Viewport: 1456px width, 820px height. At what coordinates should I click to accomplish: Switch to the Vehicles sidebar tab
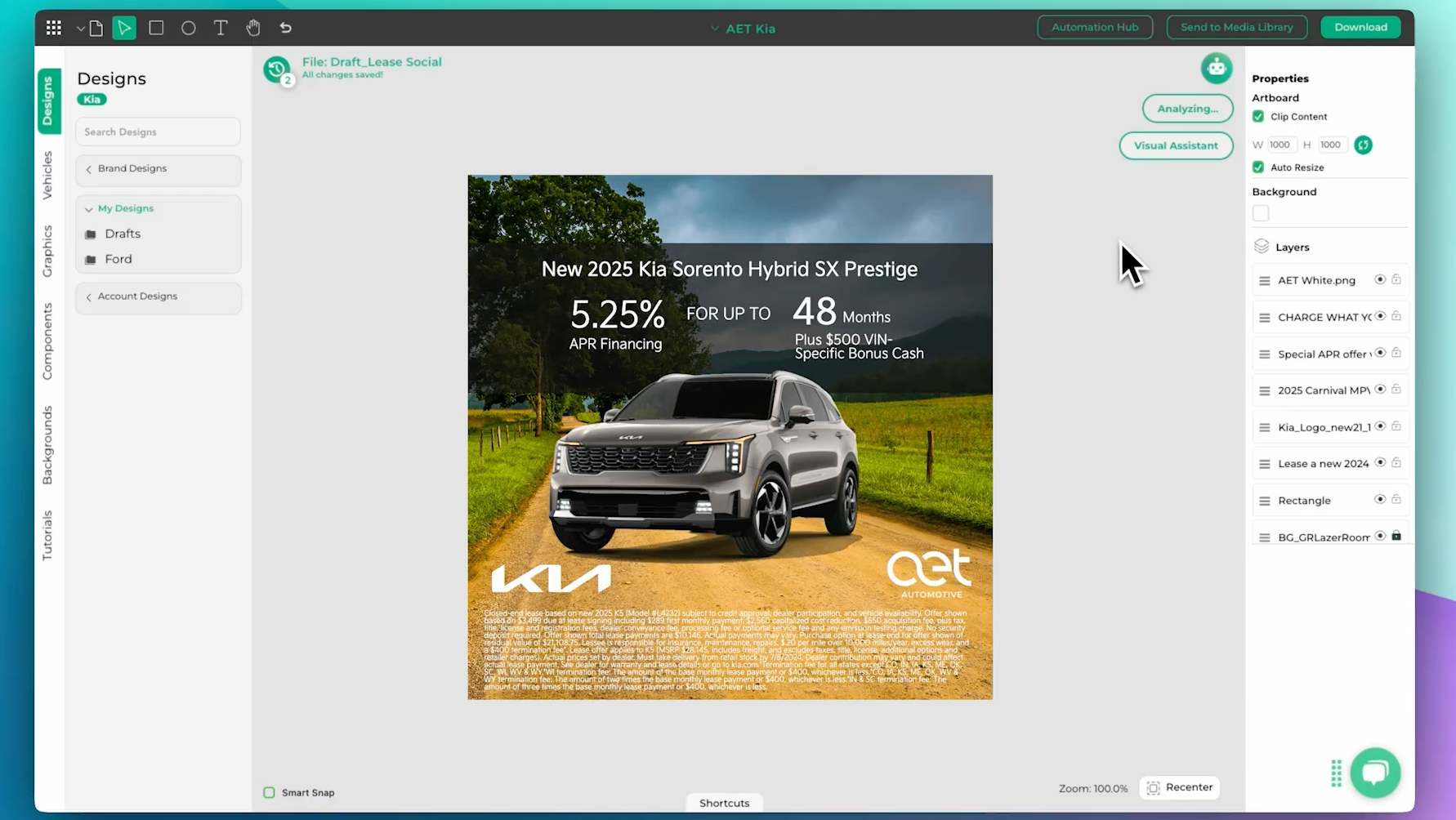click(47, 175)
